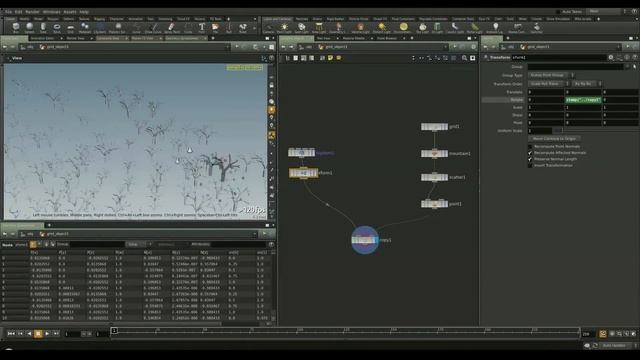Jump to first frame button
This screenshot has width=640, height=360.
tap(11, 334)
